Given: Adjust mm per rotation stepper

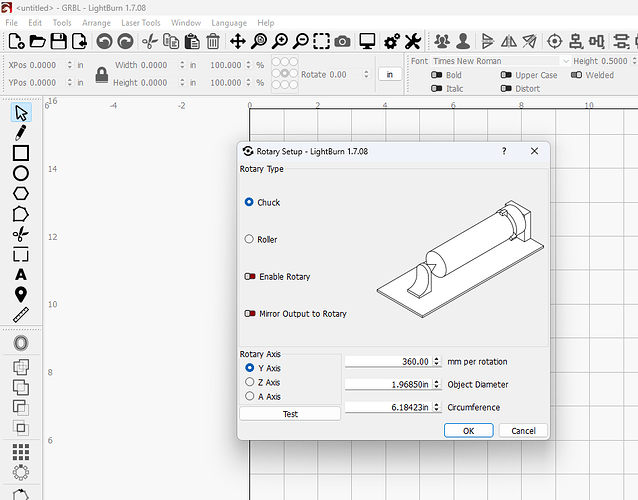Looking at the screenshot, I should [437, 361].
